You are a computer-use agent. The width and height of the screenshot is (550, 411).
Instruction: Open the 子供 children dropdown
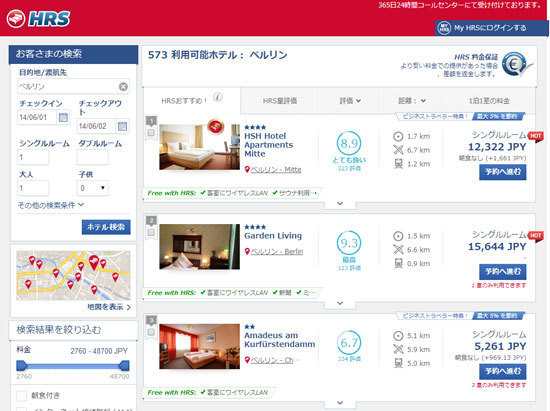point(93,188)
